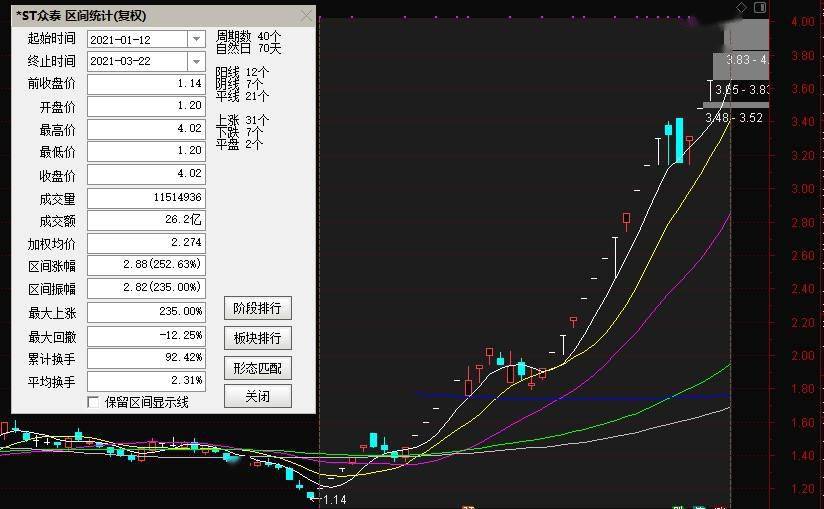Enable the 保留区间显示线 checkbox
The width and height of the screenshot is (824, 509).
pyautogui.click(x=94, y=402)
